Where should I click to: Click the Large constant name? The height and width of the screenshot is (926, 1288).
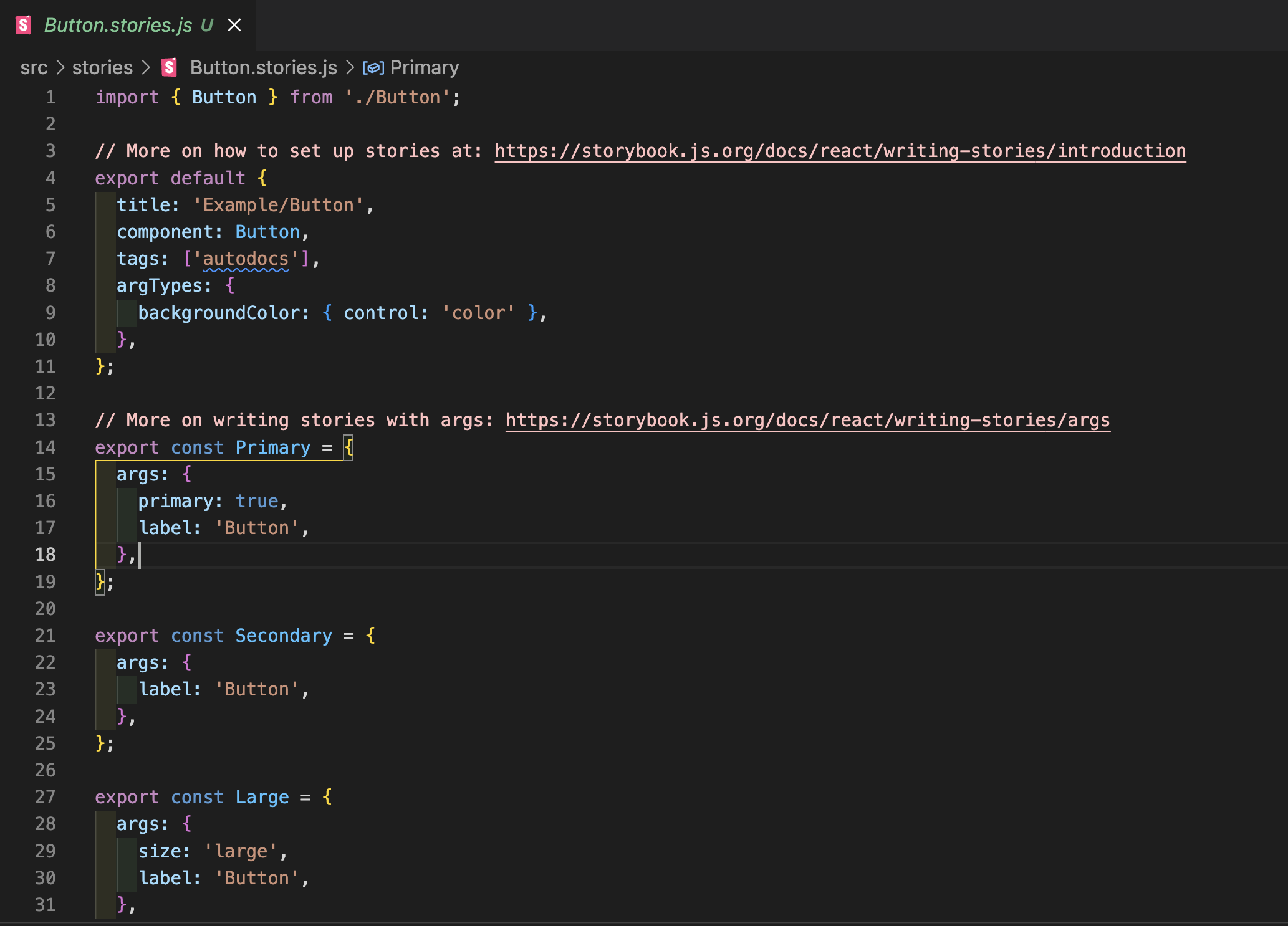262,797
